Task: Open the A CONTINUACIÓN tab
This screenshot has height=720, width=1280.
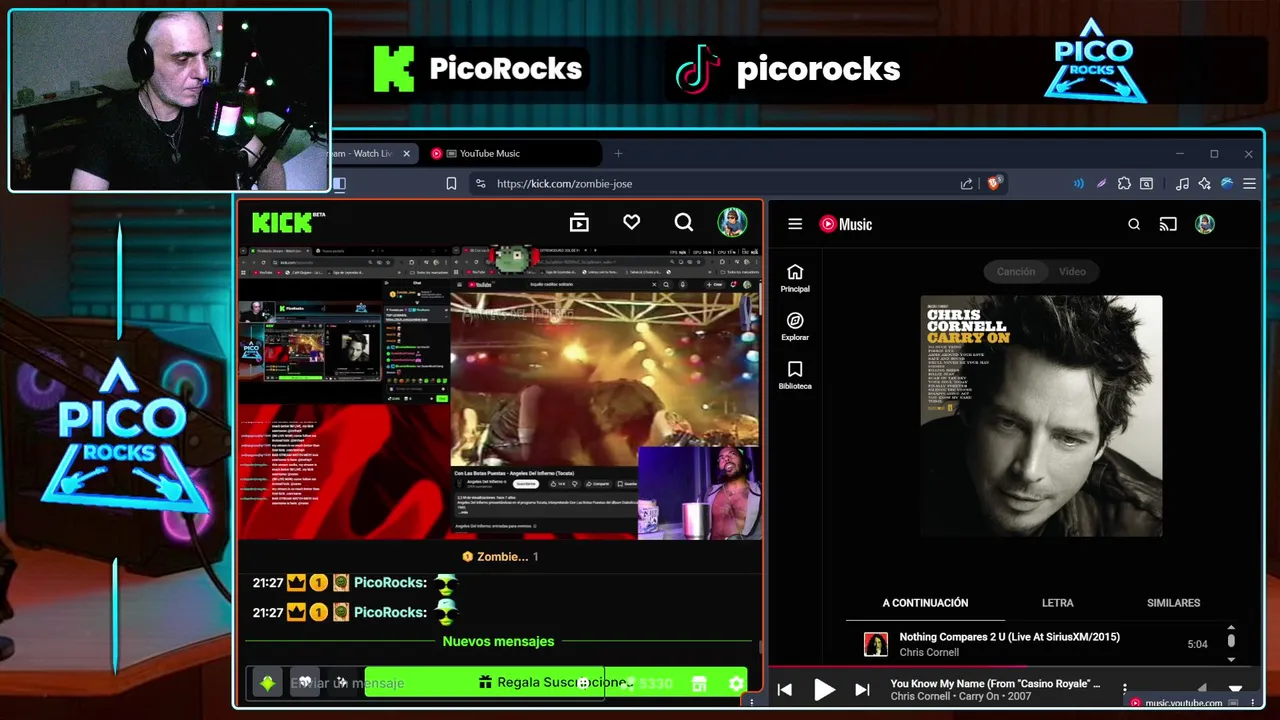Action: tap(925, 603)
